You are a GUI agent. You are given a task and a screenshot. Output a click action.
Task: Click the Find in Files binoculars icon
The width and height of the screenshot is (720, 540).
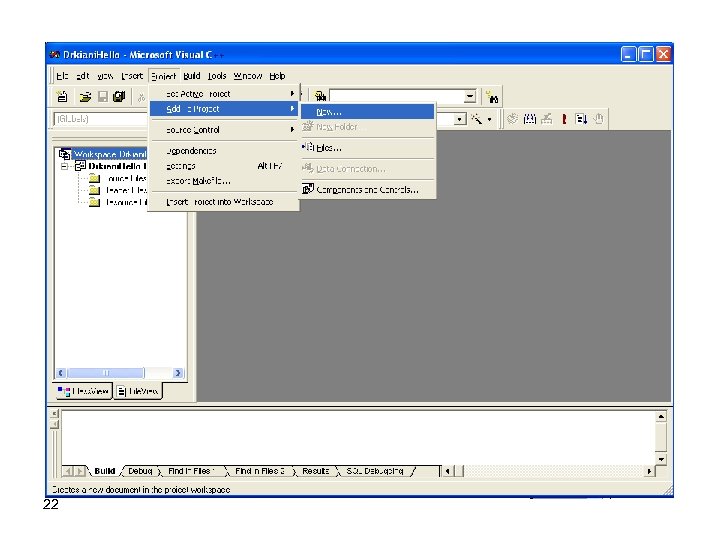pos(320,96)
